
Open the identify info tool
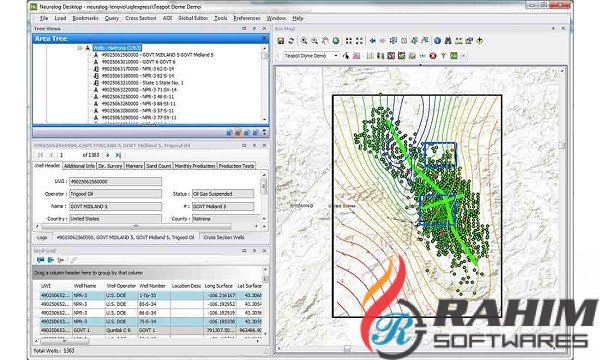[437, 41]
